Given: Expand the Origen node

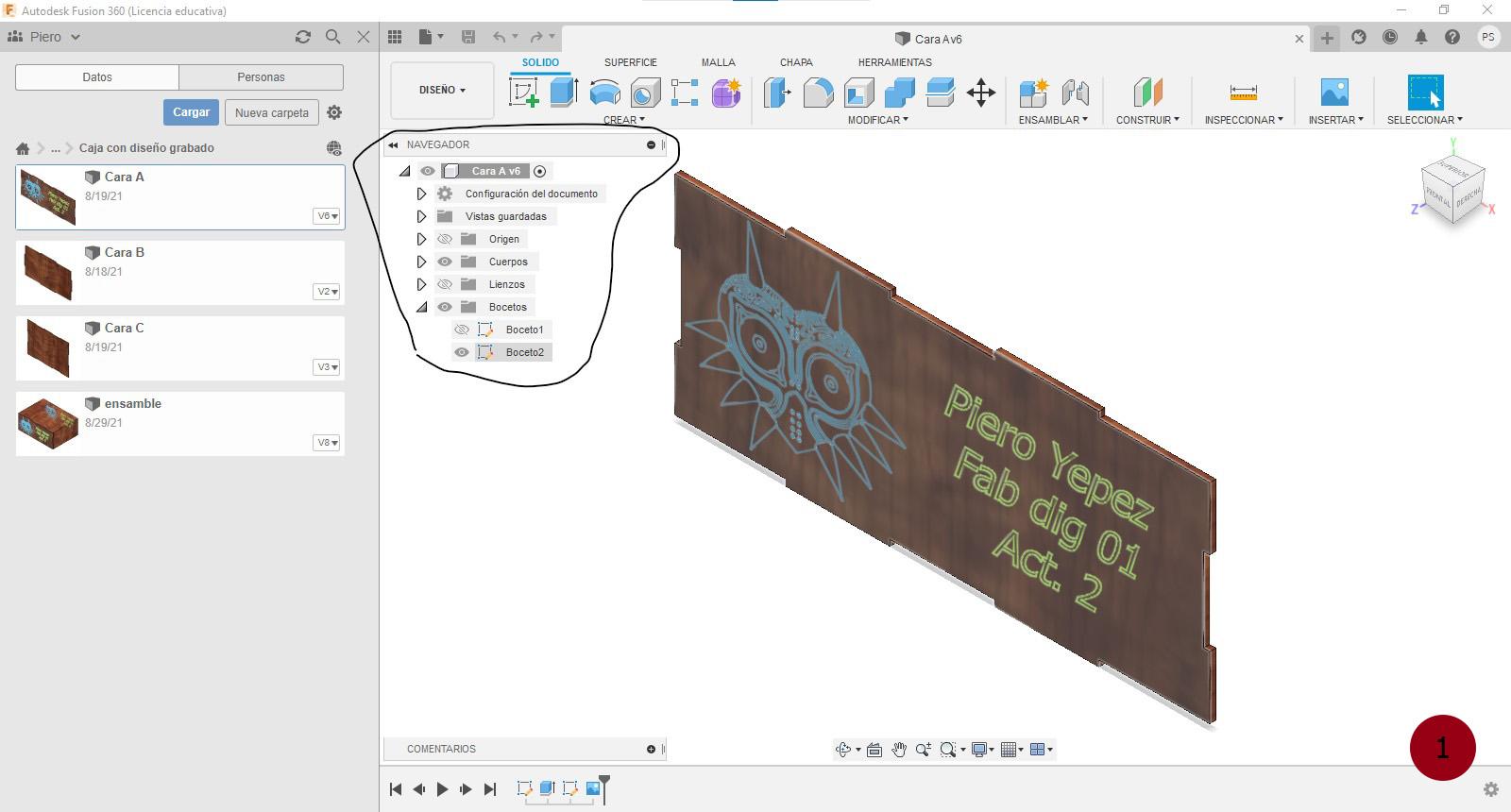Looking at the screenshot, I should pos(421,239).
